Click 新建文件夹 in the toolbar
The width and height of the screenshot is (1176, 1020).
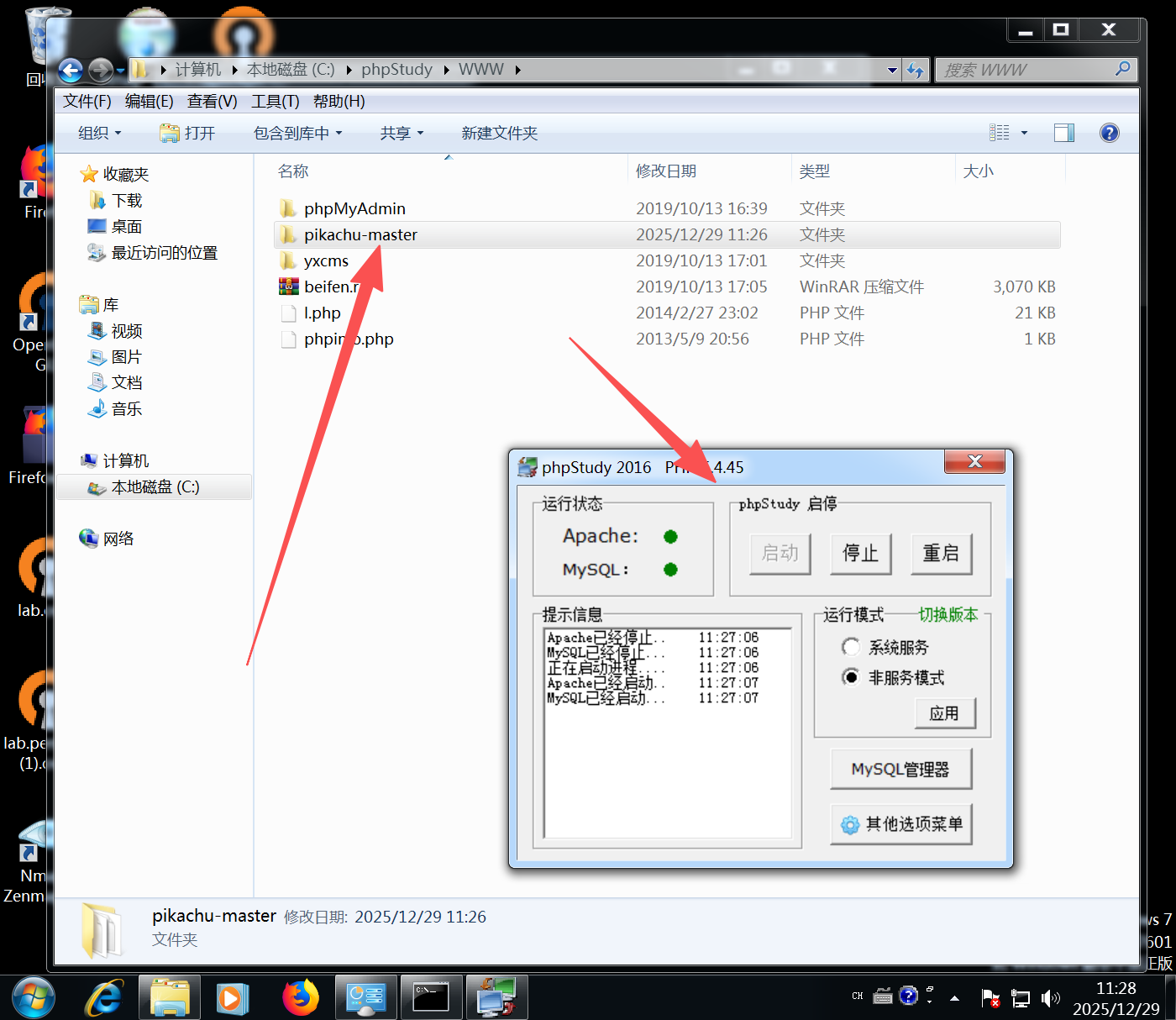(500, 133)
